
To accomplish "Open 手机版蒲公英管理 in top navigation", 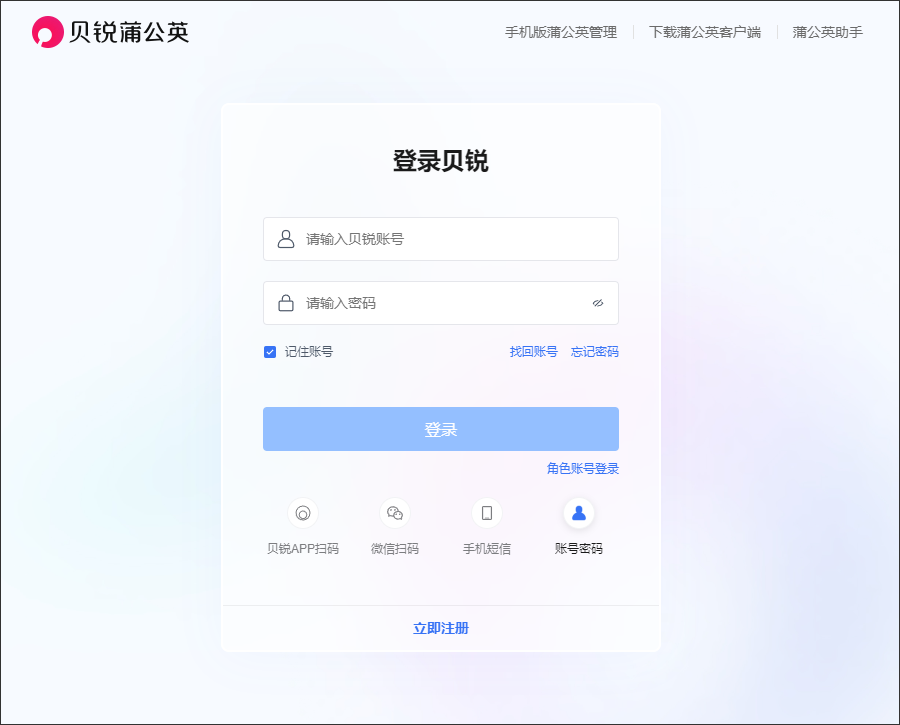I will [561, 32].
